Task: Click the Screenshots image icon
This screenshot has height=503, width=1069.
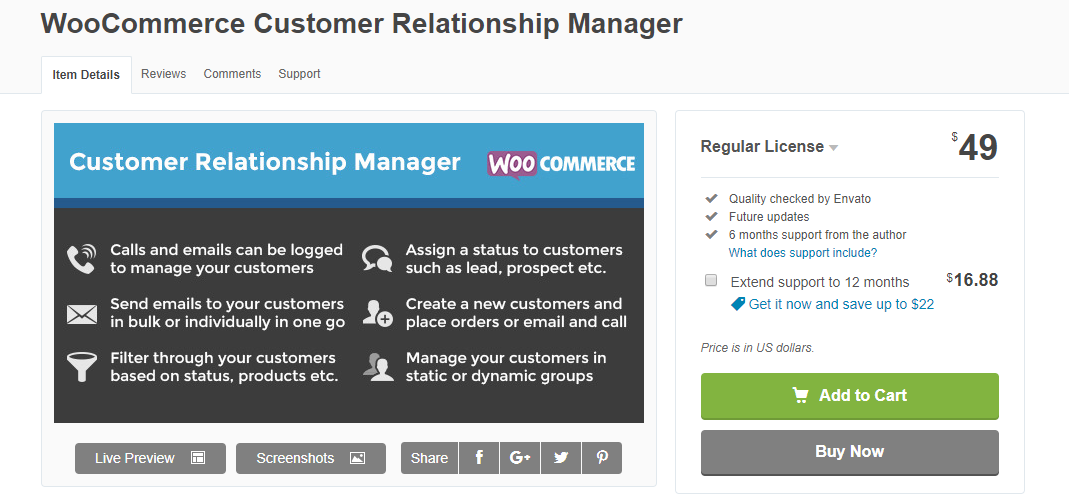Action: [x=357, y=458]
